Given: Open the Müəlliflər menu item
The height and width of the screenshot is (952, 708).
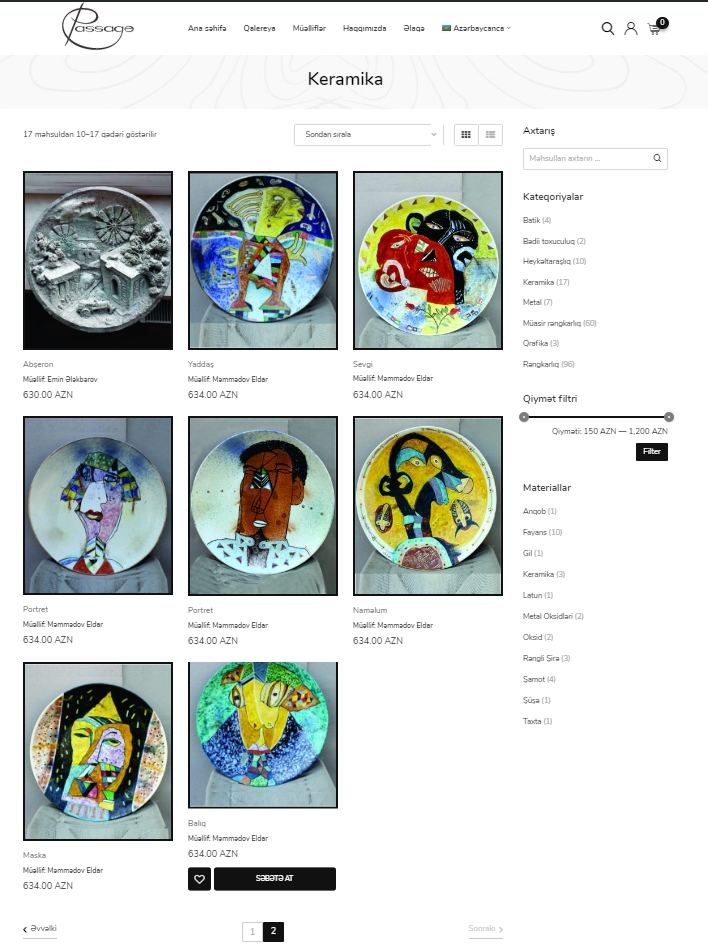Looking at the screenshot, I should coord(309,29).
